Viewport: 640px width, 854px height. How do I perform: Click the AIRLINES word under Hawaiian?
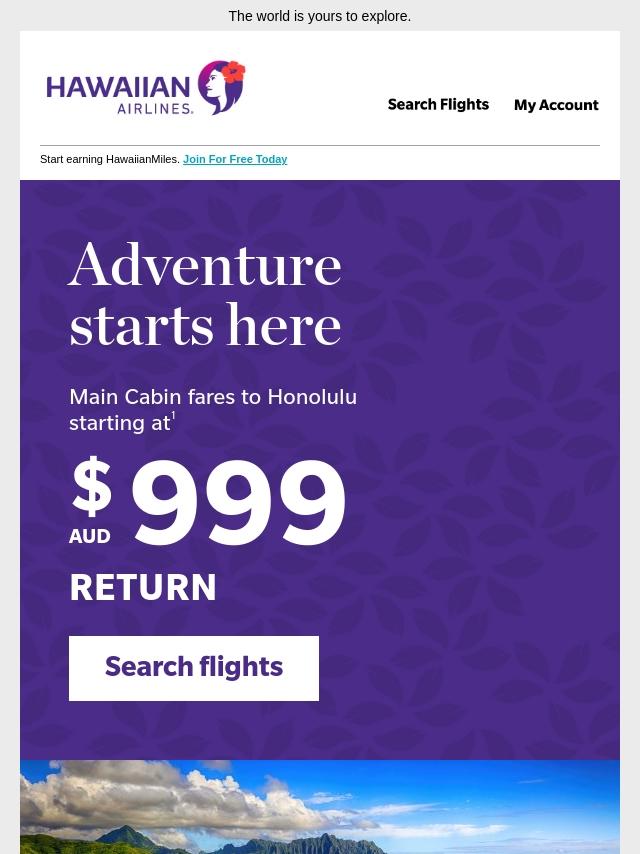pyautogui.click(x=155, y=108)
